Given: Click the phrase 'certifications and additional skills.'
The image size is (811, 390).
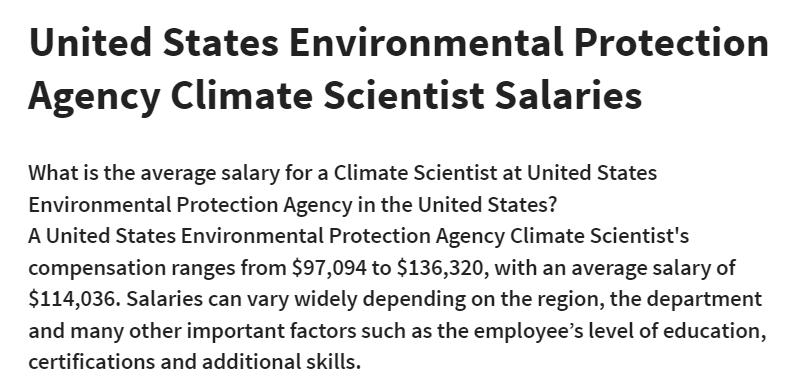Looking at the screenshot, I should point(194,362).
